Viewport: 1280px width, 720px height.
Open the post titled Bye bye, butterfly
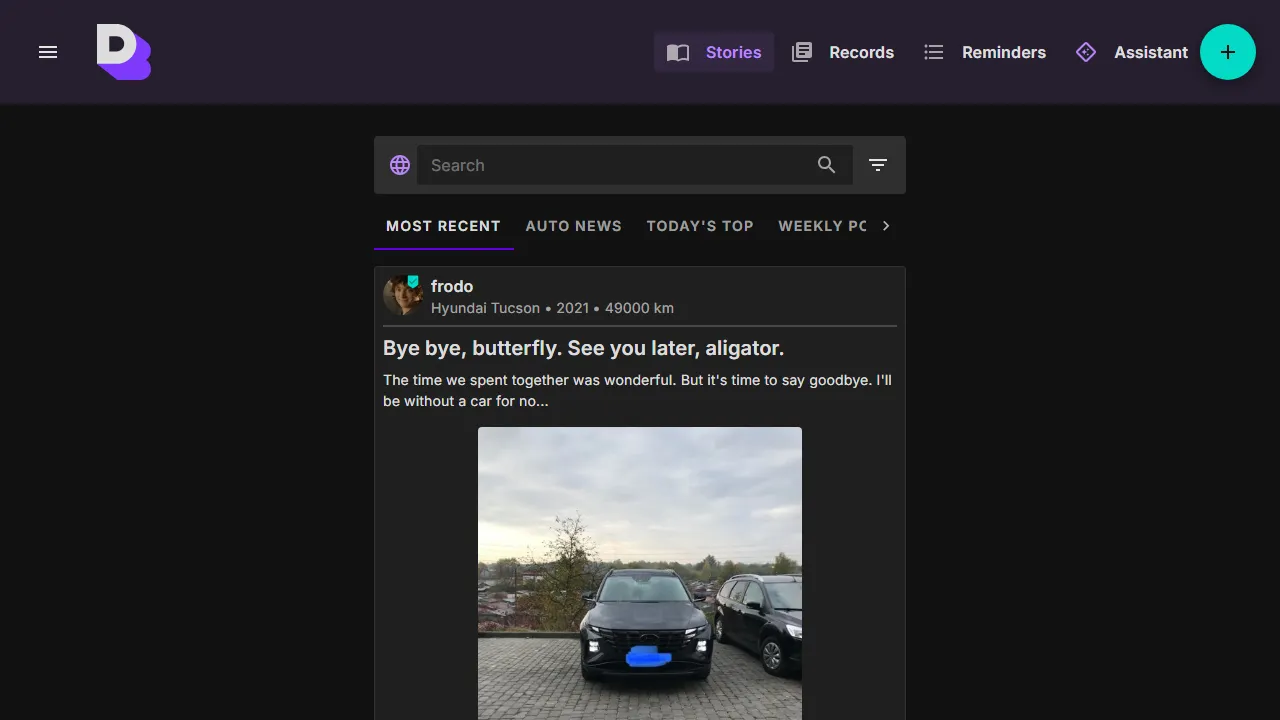[583, 348]
